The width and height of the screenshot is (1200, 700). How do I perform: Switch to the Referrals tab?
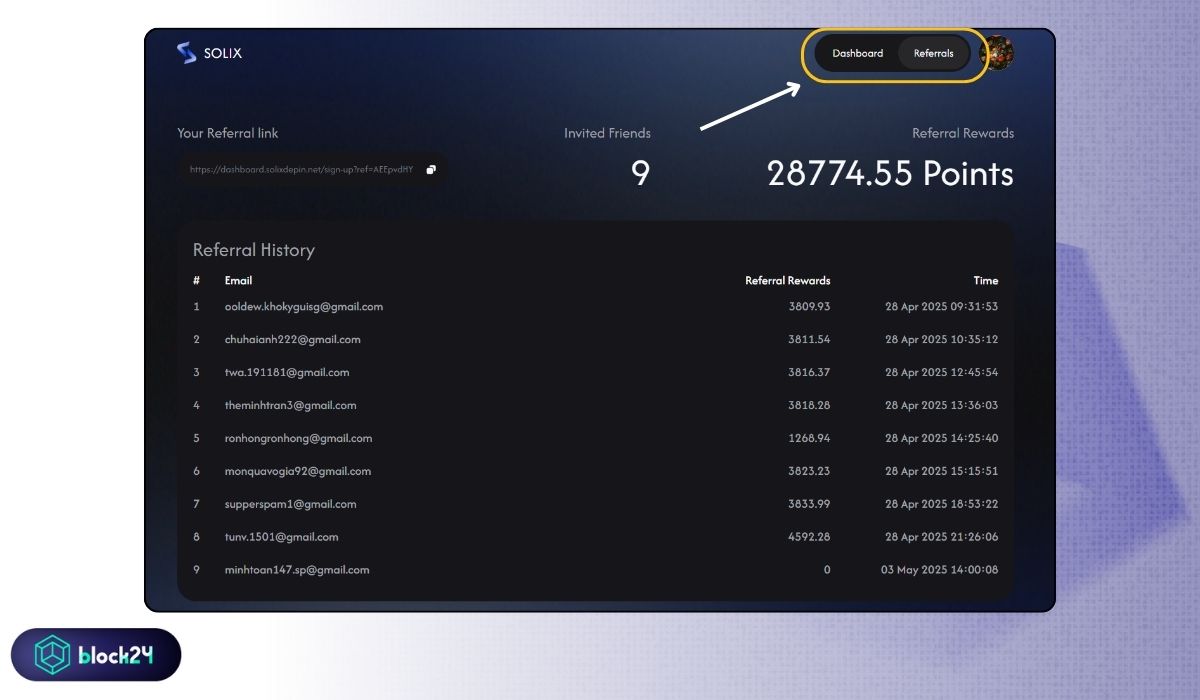tap(933, 53)
